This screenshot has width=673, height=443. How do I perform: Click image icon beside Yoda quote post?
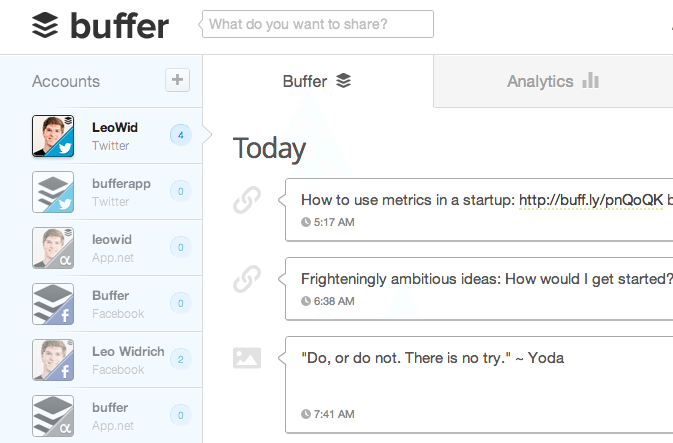click(x=246, y=358)
